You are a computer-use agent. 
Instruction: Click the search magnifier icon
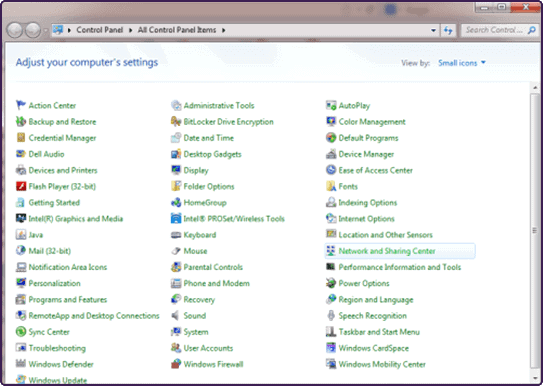tap(532, 30)
